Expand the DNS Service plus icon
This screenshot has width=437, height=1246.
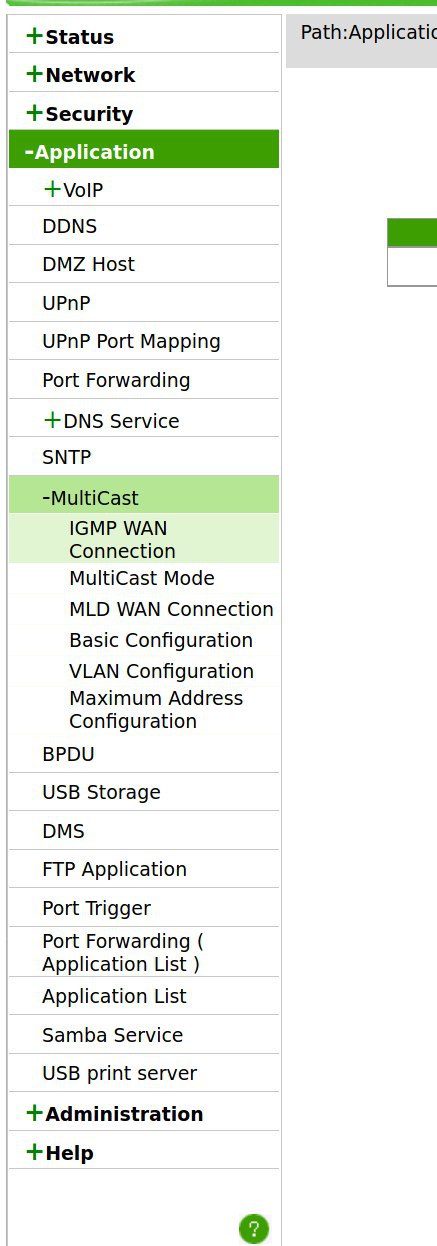(x=53, y=421)
